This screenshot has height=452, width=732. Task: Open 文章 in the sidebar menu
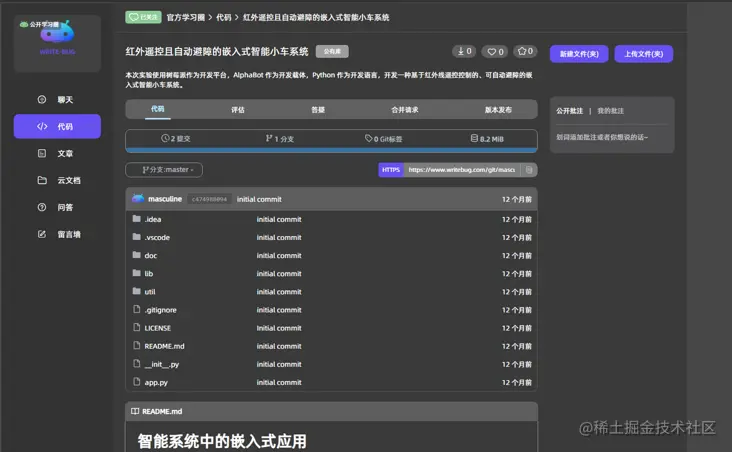[65, 153]
